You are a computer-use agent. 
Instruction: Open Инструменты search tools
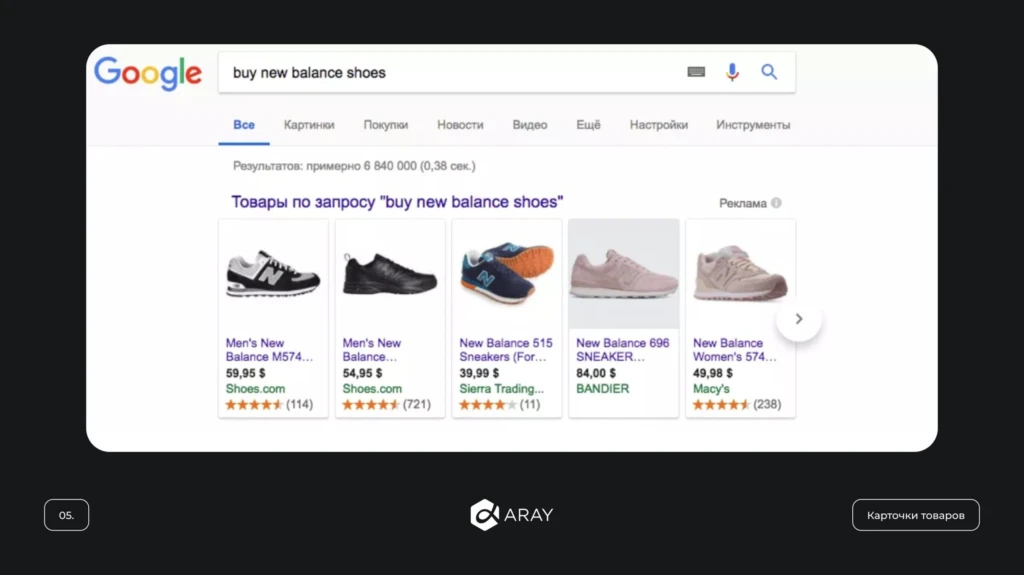[753, 125]
